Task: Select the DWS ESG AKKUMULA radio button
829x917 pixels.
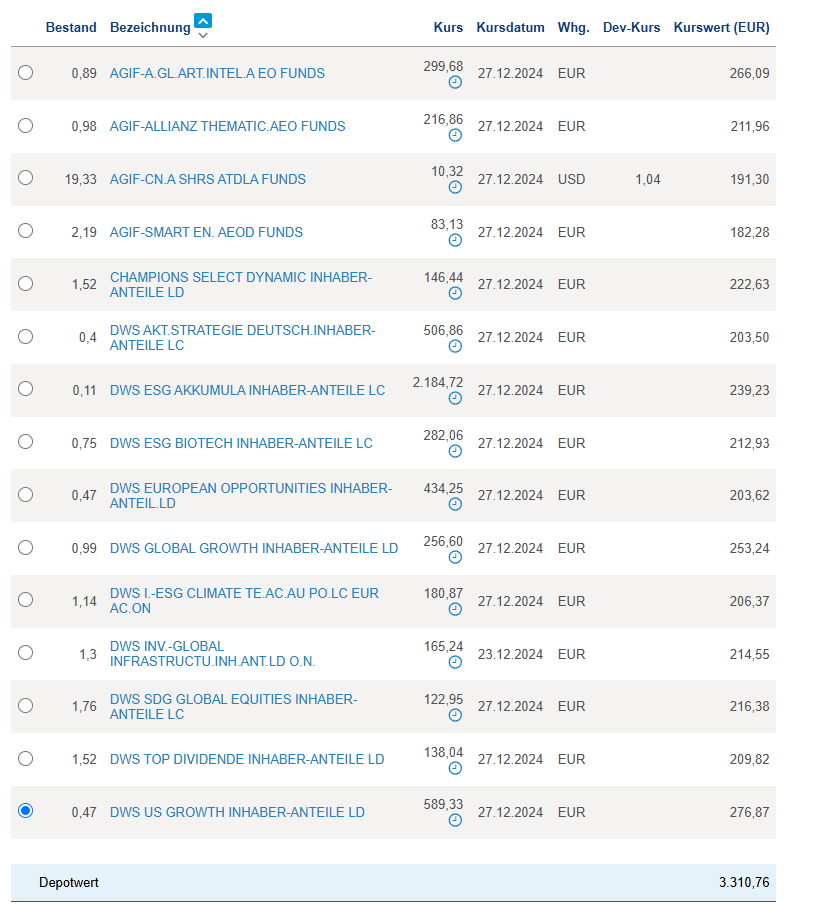Action: point(26,389)
